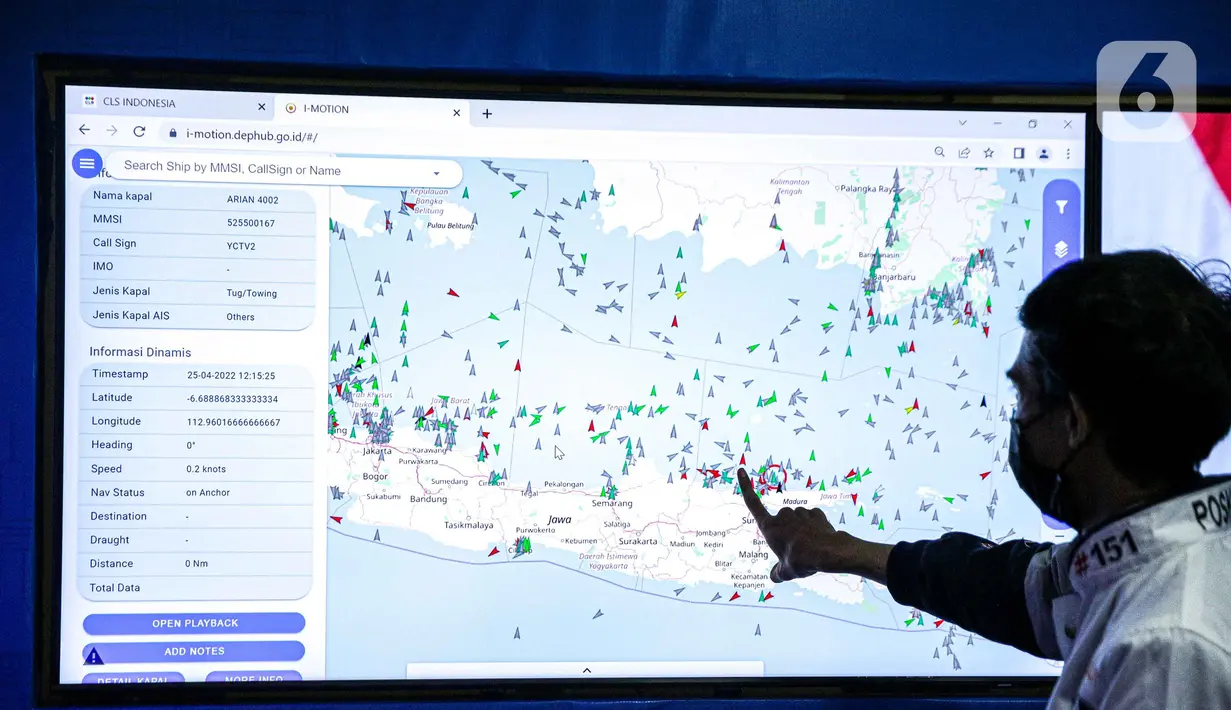
Task: Select the nav status on Anchor
Action: click(x=208, y=493)
